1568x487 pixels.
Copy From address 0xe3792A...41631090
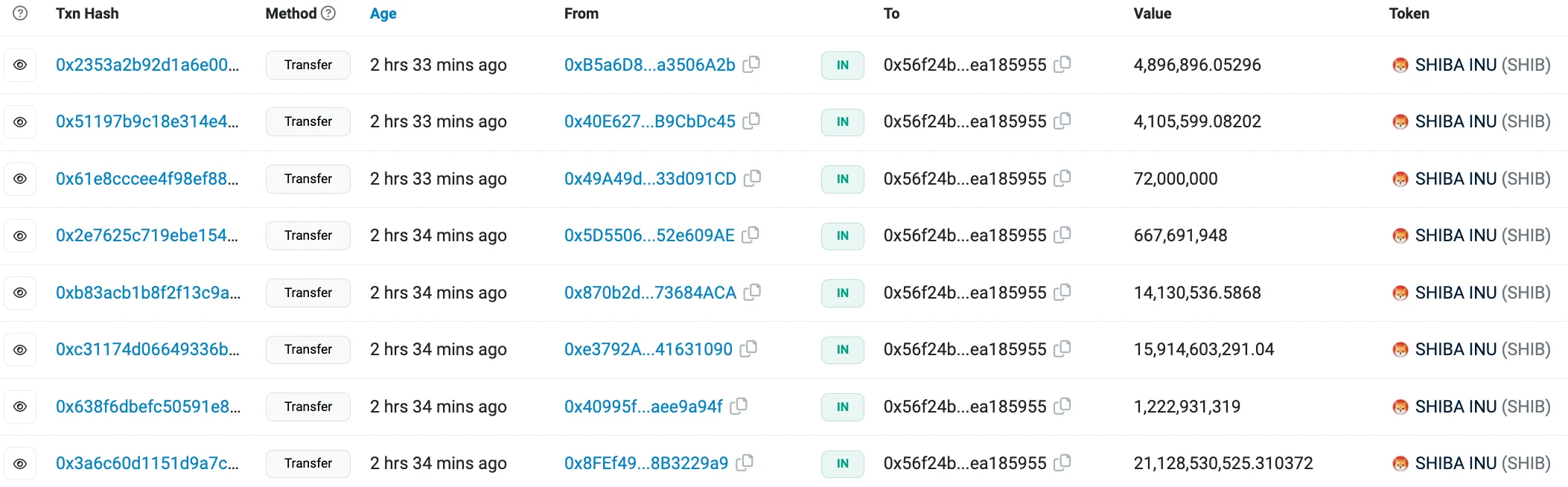tap(749, 348)
